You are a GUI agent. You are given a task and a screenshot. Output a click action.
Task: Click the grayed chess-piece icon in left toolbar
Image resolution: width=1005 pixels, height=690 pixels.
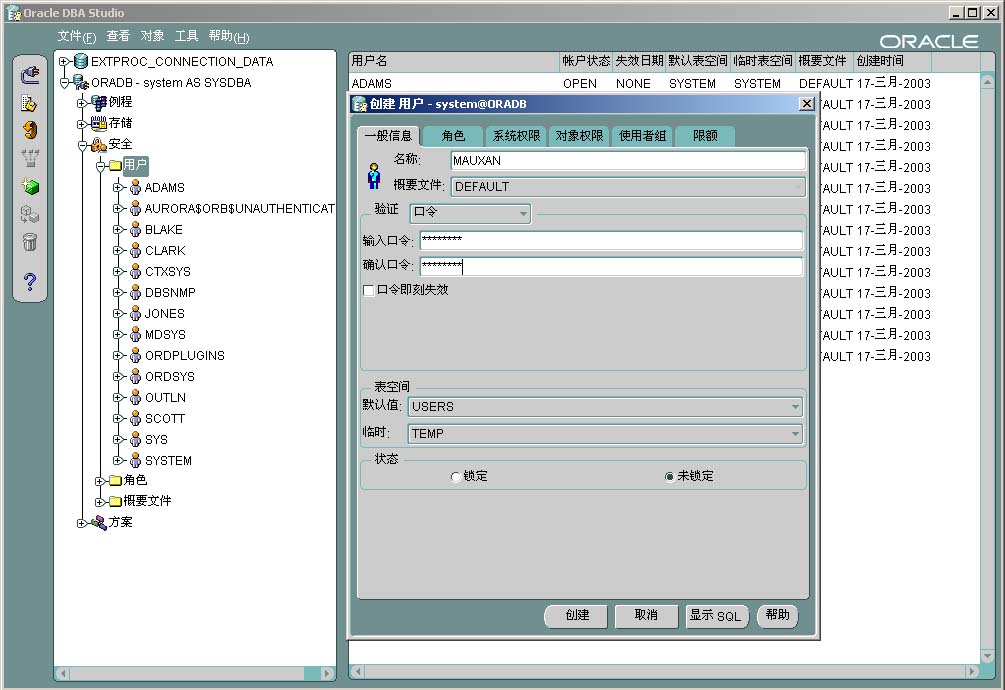click(x=29, y=158)
